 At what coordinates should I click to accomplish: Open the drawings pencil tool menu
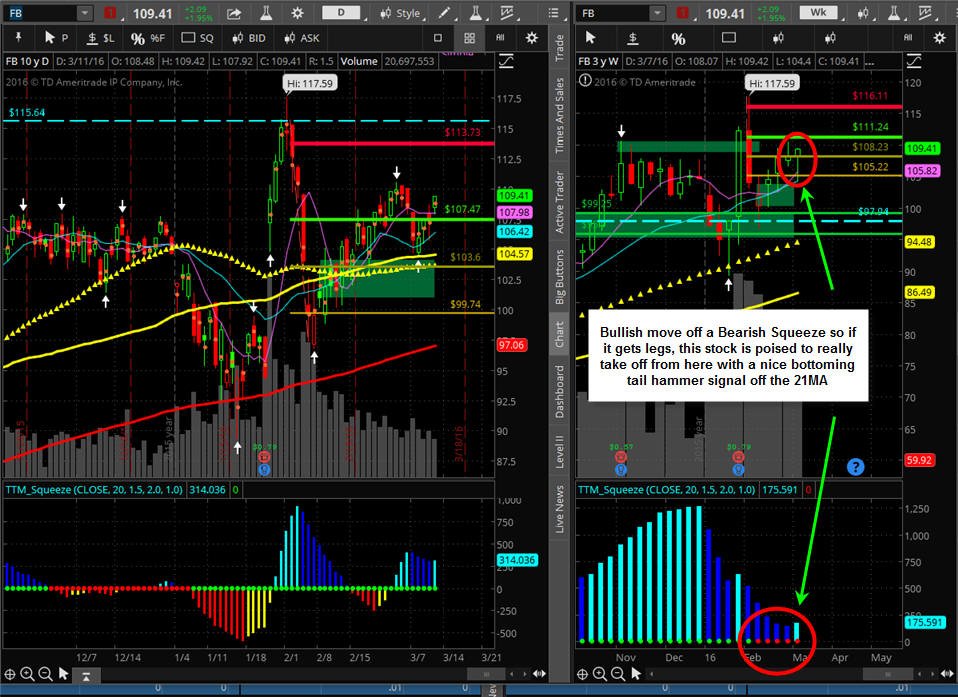(444, 13)
